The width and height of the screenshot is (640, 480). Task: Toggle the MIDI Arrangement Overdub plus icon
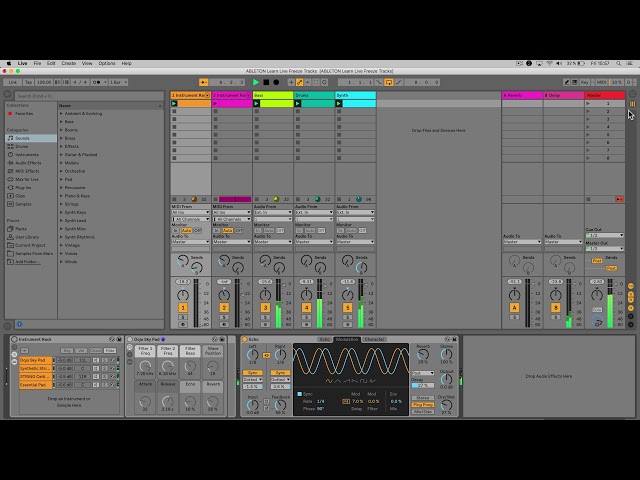tap(291, 82)
